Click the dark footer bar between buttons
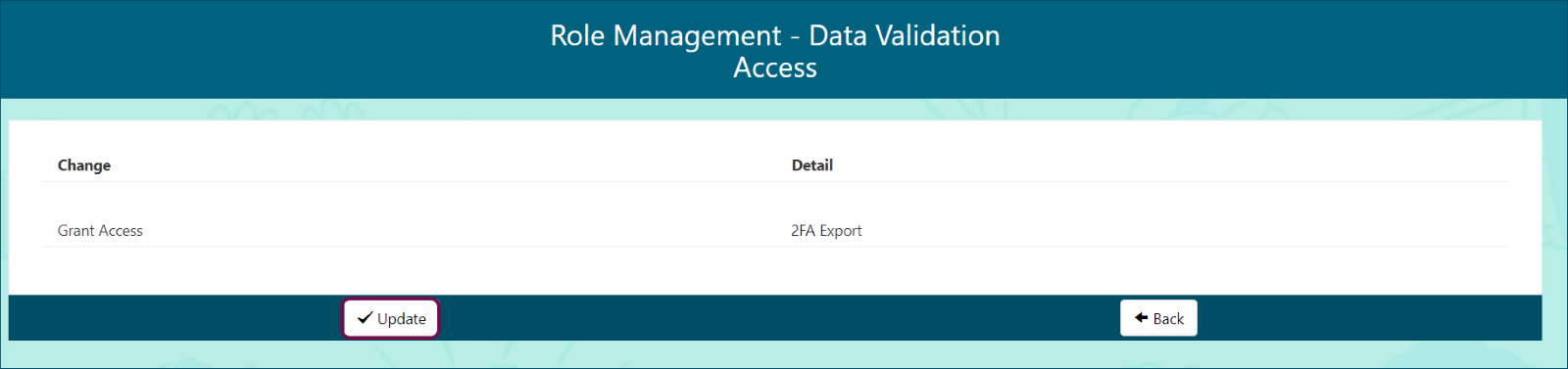1568x369 pixels. coord(779,318)
